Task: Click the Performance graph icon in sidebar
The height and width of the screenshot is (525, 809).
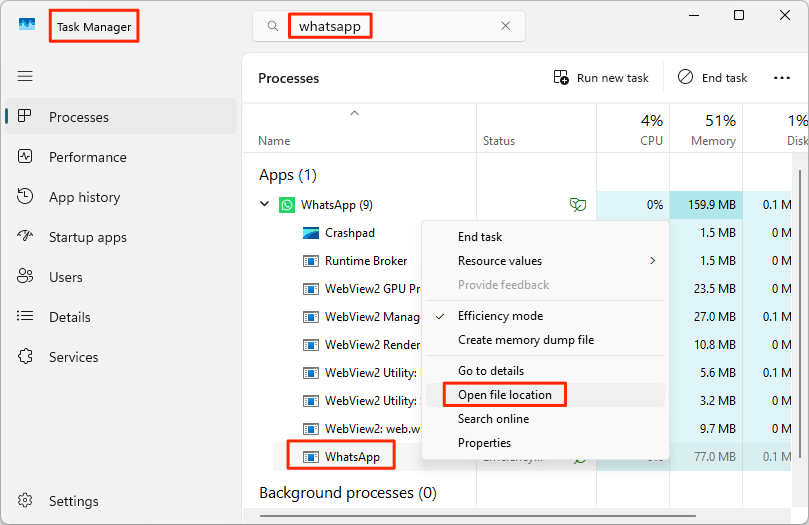Action: coord(25,156)
